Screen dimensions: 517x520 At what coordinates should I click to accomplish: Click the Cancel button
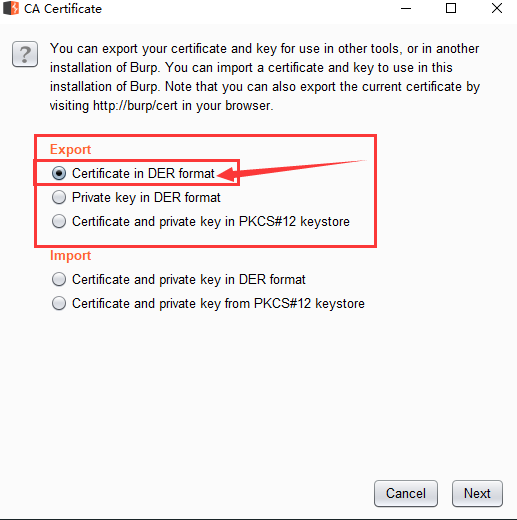click(x=406, y=493)
